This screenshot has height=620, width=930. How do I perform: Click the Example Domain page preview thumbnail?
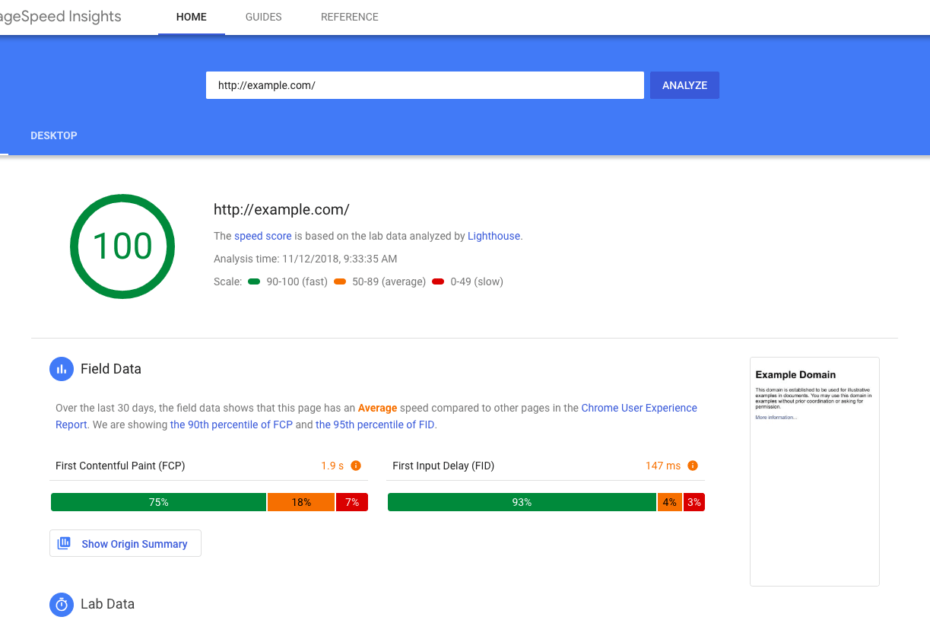pyautogui.click(x=814, y=470)
